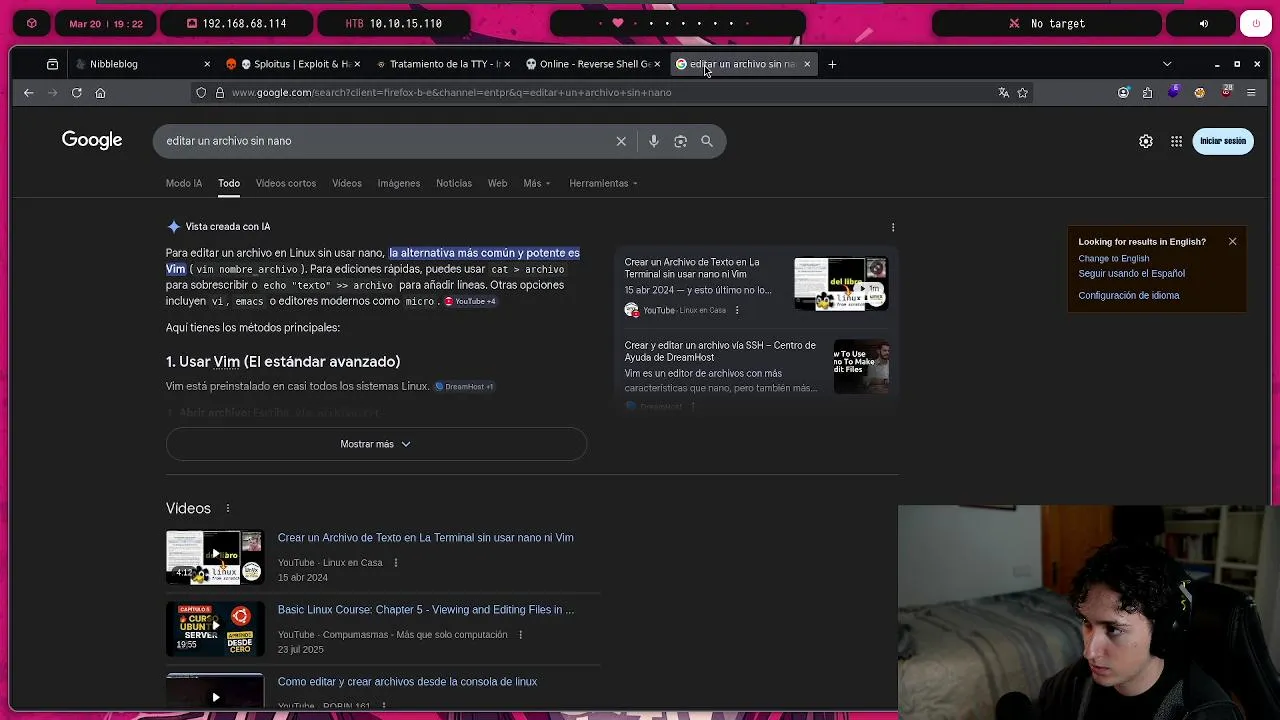Screen dimensions: 1280x720
Task: Dismiss the English results prompt
Action: [x=1232, y=241]
